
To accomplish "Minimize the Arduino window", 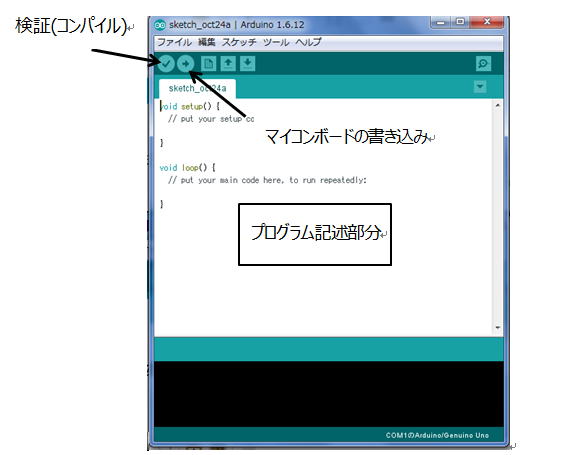I will (441, 22).
